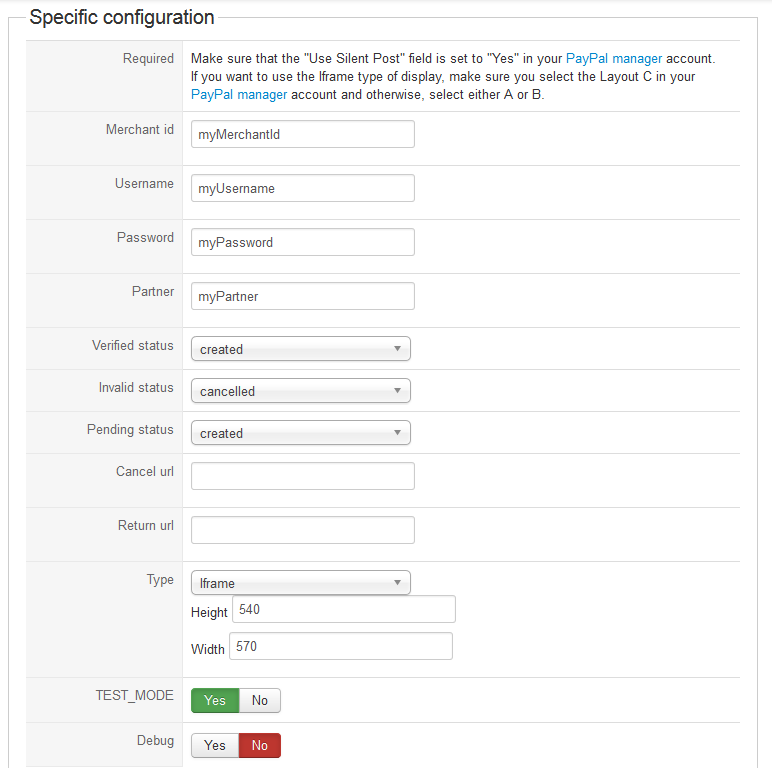
Task: Set TEST_MODE to No
Action: pos(260,700)
